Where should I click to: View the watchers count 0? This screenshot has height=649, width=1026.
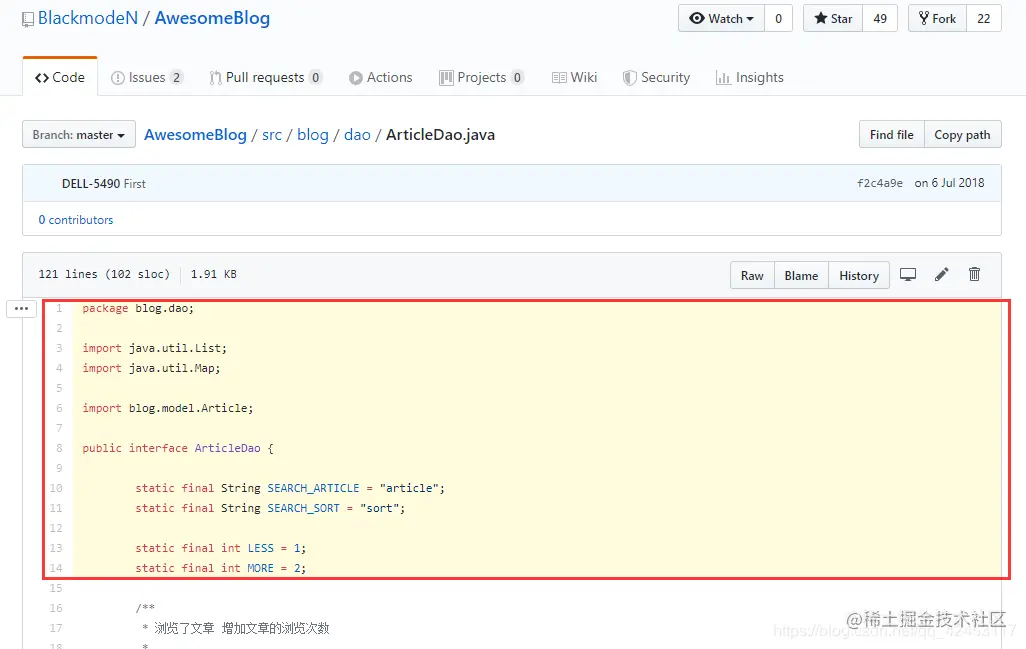(x=778, y=18)
